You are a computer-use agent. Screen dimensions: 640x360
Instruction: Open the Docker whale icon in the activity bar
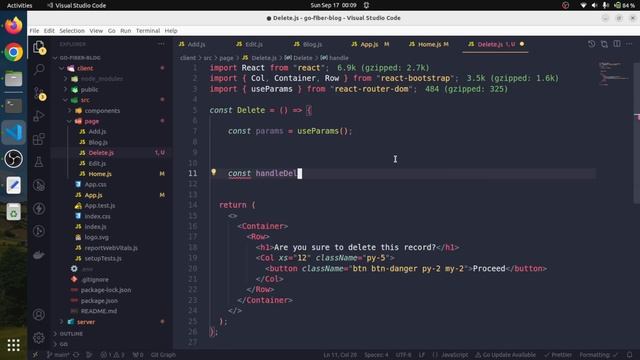click(39, 255)
